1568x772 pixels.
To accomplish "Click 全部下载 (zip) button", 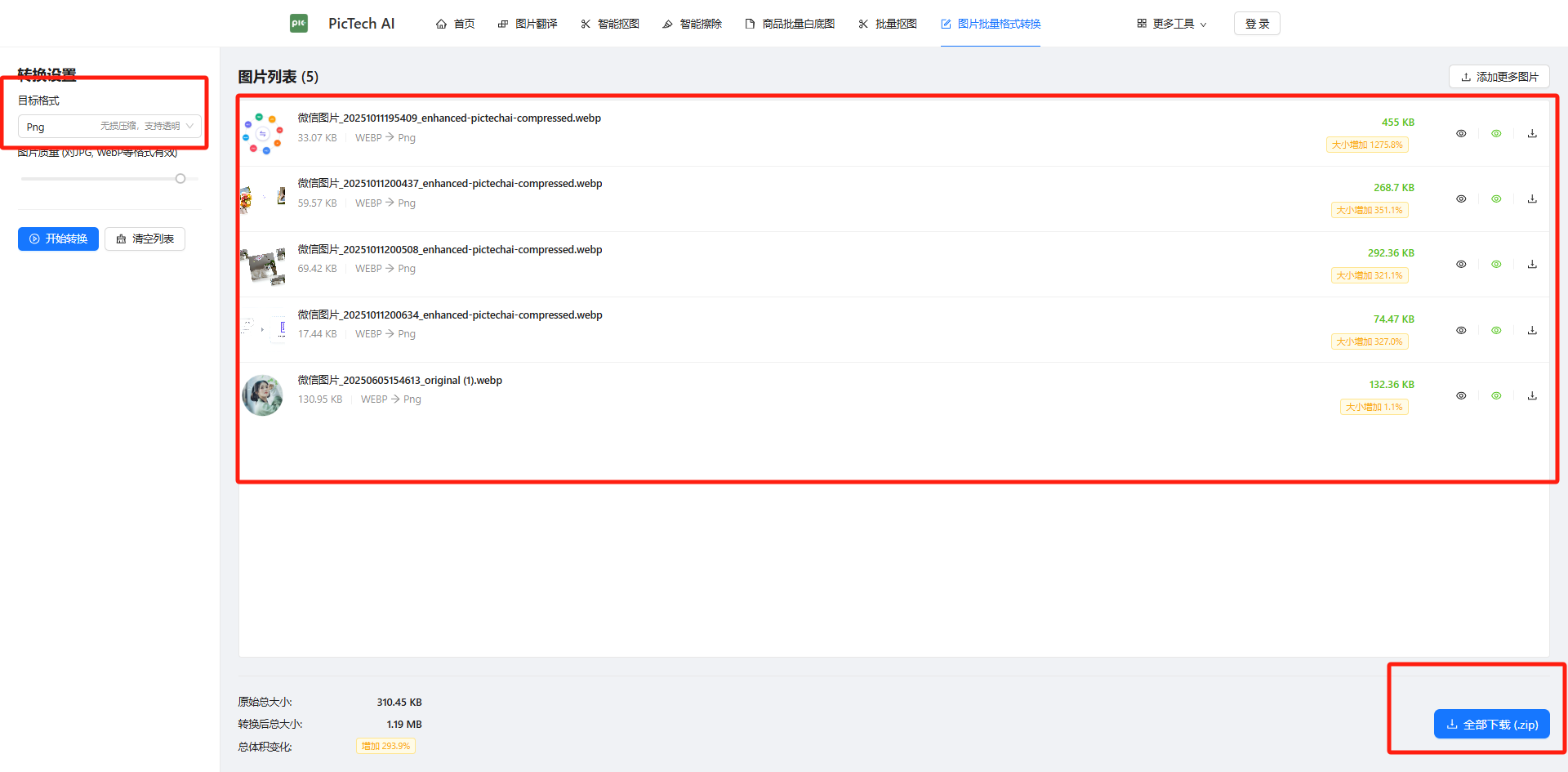I will (x=1491, y=725).
